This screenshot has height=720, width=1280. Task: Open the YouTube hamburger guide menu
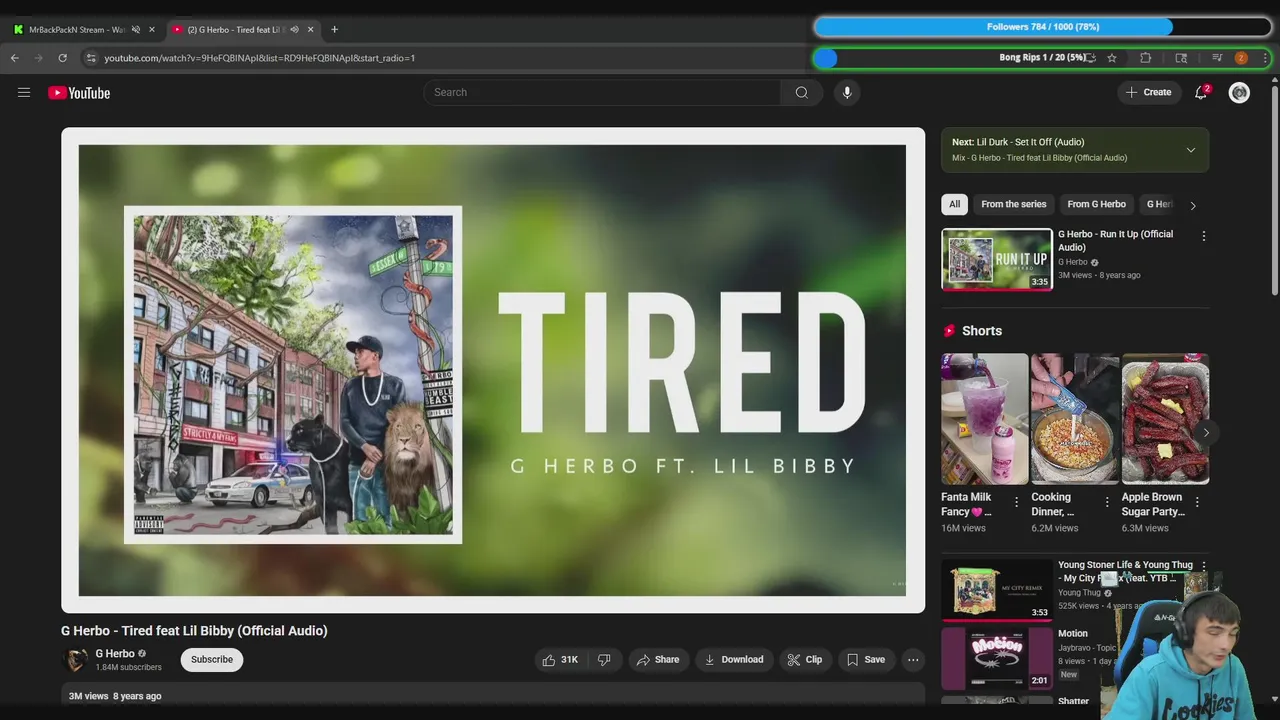[x=24, y=93]
